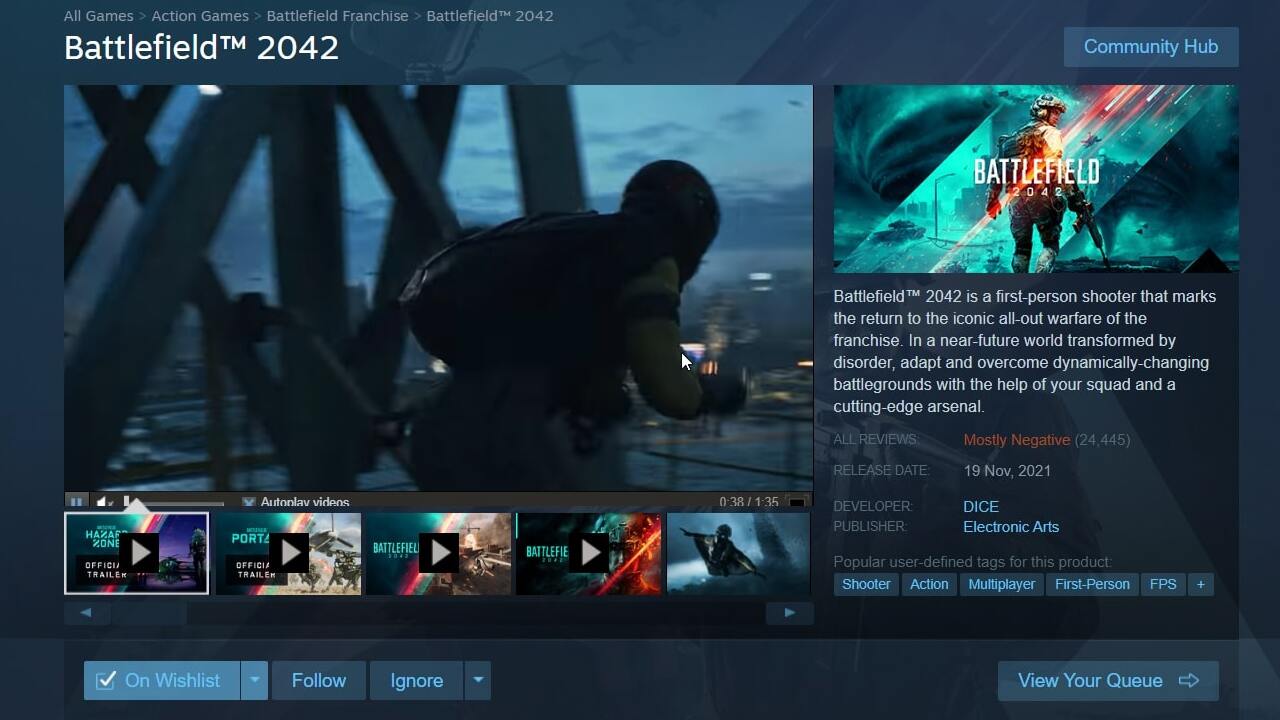Enter fullscreen video mode
The width and height of the screenshot is (1280, 720).
[x=797, y=502]
